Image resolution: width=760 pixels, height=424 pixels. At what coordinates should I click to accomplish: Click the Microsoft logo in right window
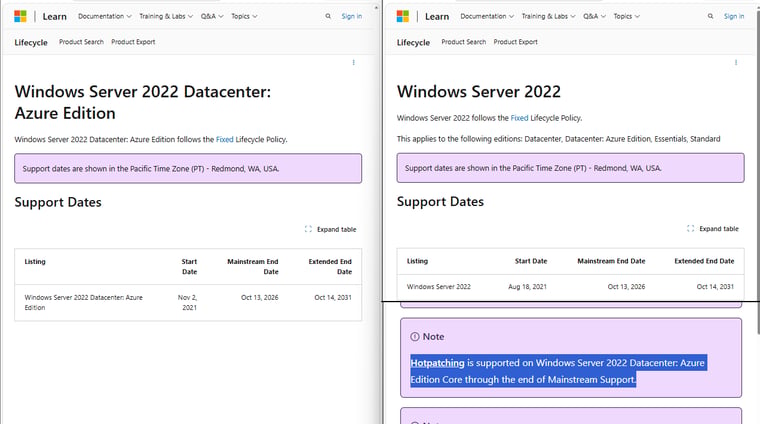point(403,16)
